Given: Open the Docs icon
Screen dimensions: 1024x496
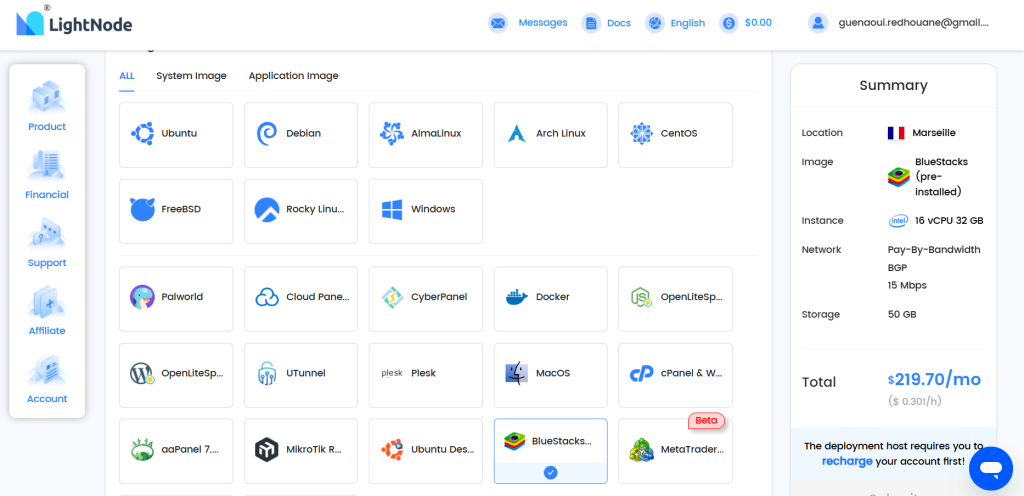Looking at the screenshot, I should tap(591, 23).
